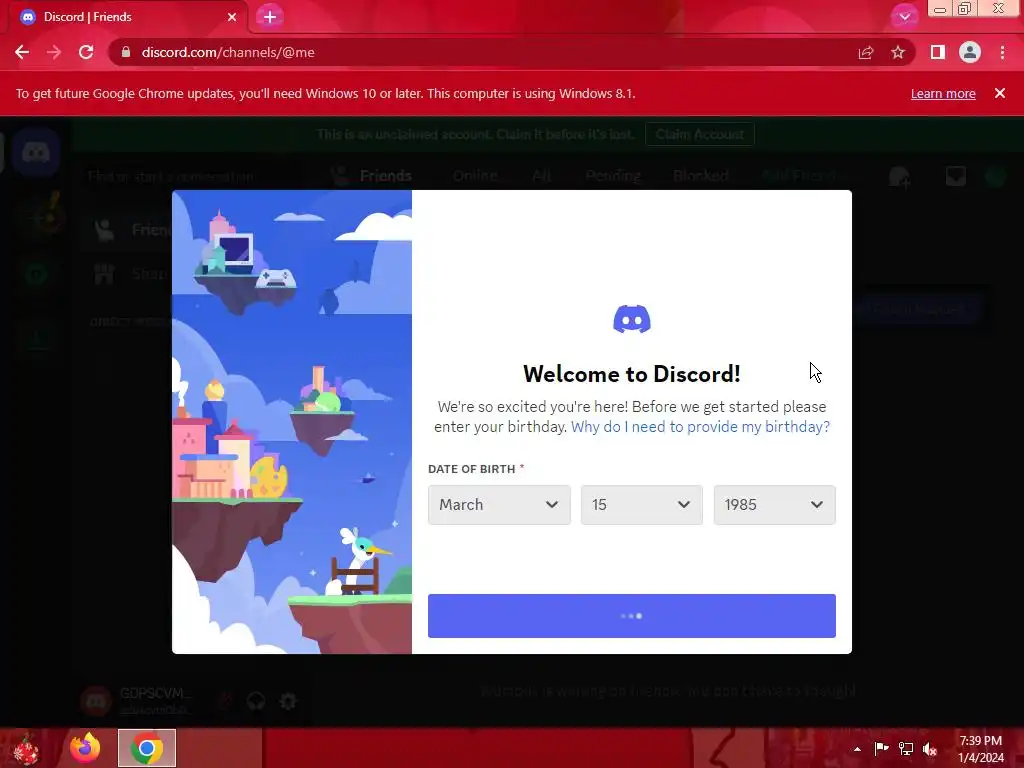Click Learn more in the Chrome update bar
Viewport: 1024px width, 768px height.
pos(943,93)
